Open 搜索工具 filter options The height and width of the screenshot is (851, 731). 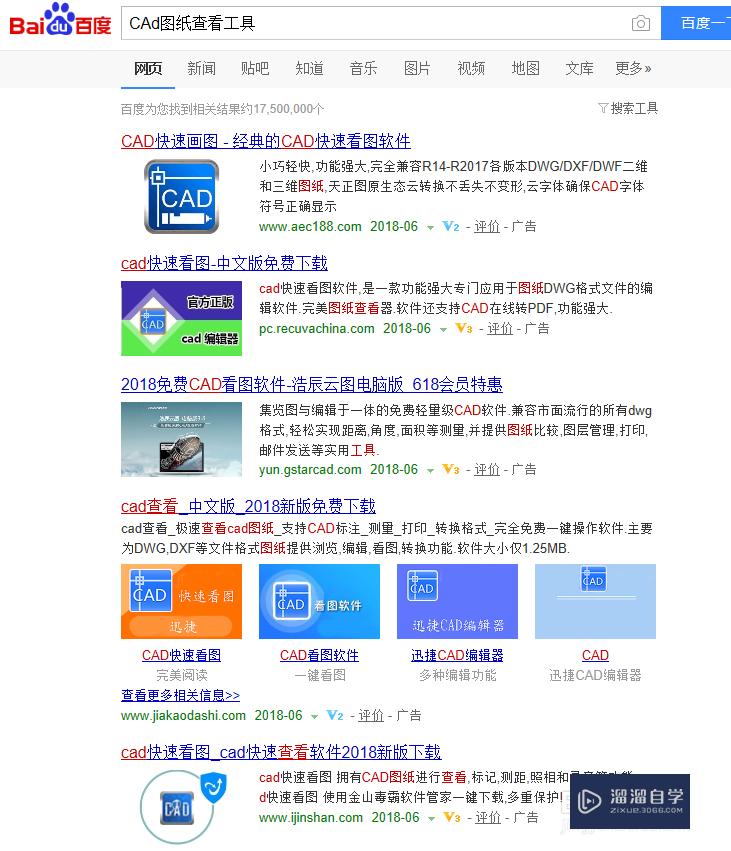coord(628,109)
